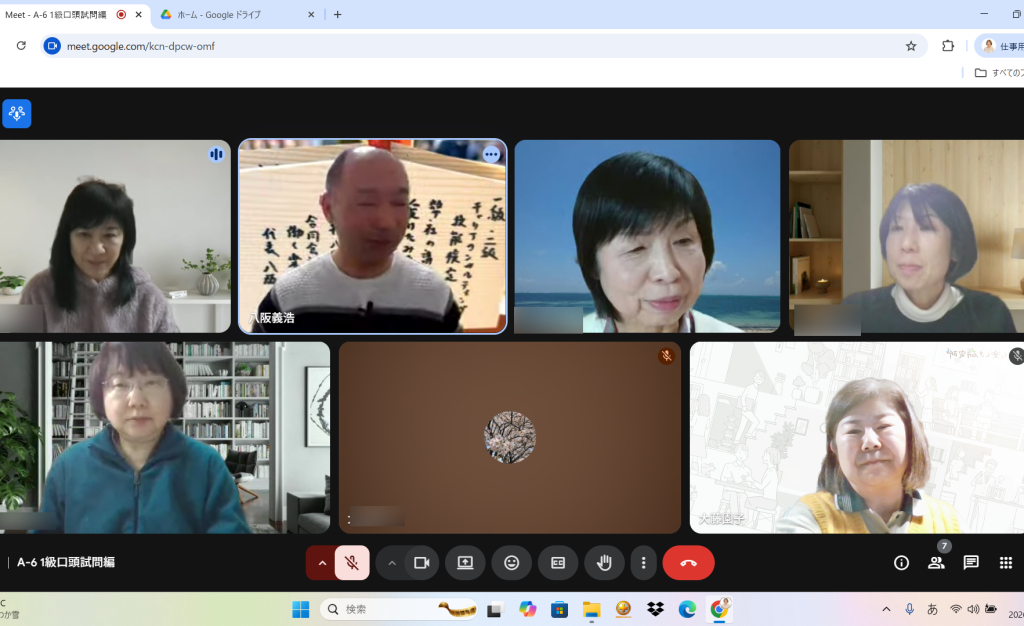This screenshot has height=626, width=1024.
Task: Open options on 八阪義浩's video tile
Action: tap(491, 154)
